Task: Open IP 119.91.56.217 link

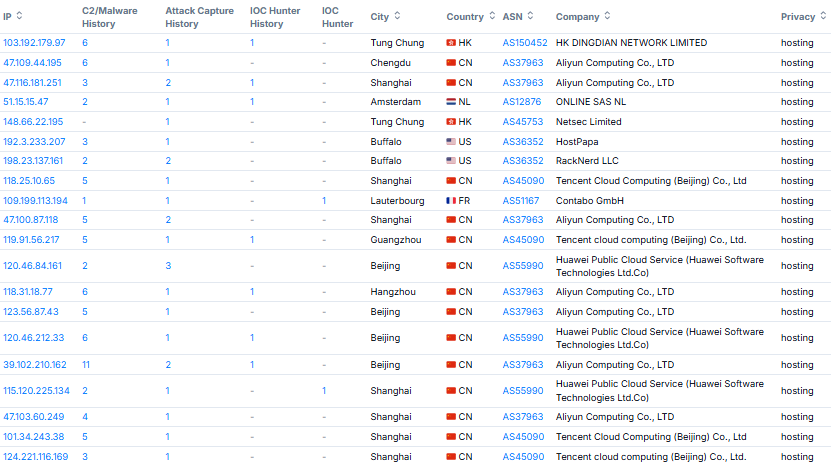Action: click(31, 240)
